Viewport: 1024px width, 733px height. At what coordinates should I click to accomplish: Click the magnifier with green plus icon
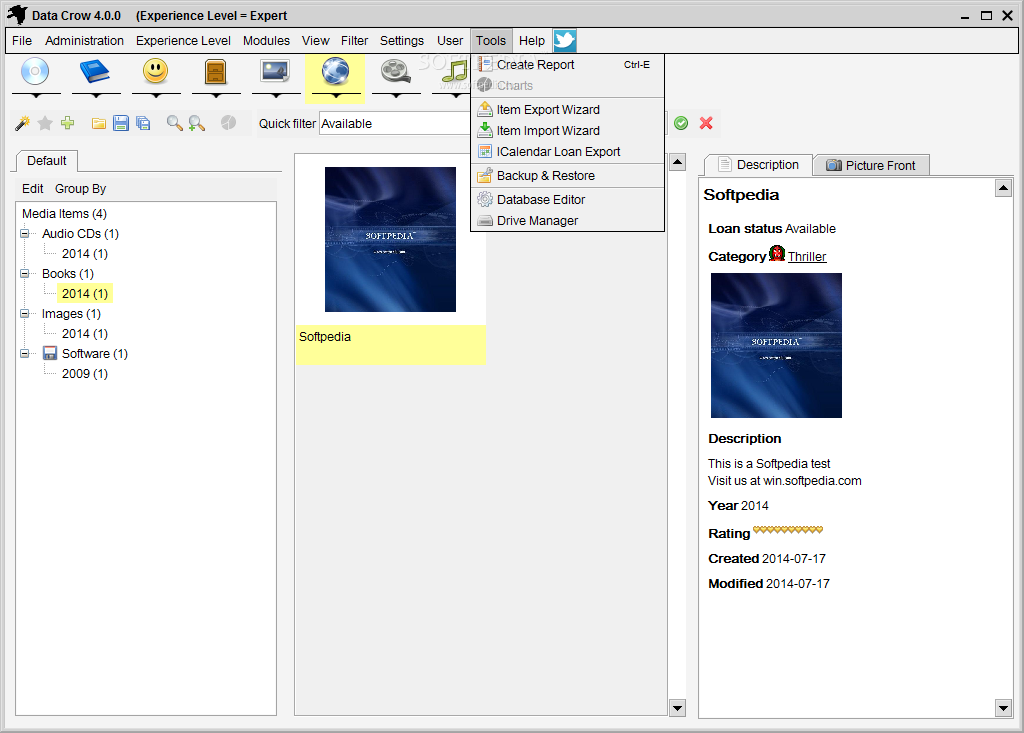click(x=197, y=123)
